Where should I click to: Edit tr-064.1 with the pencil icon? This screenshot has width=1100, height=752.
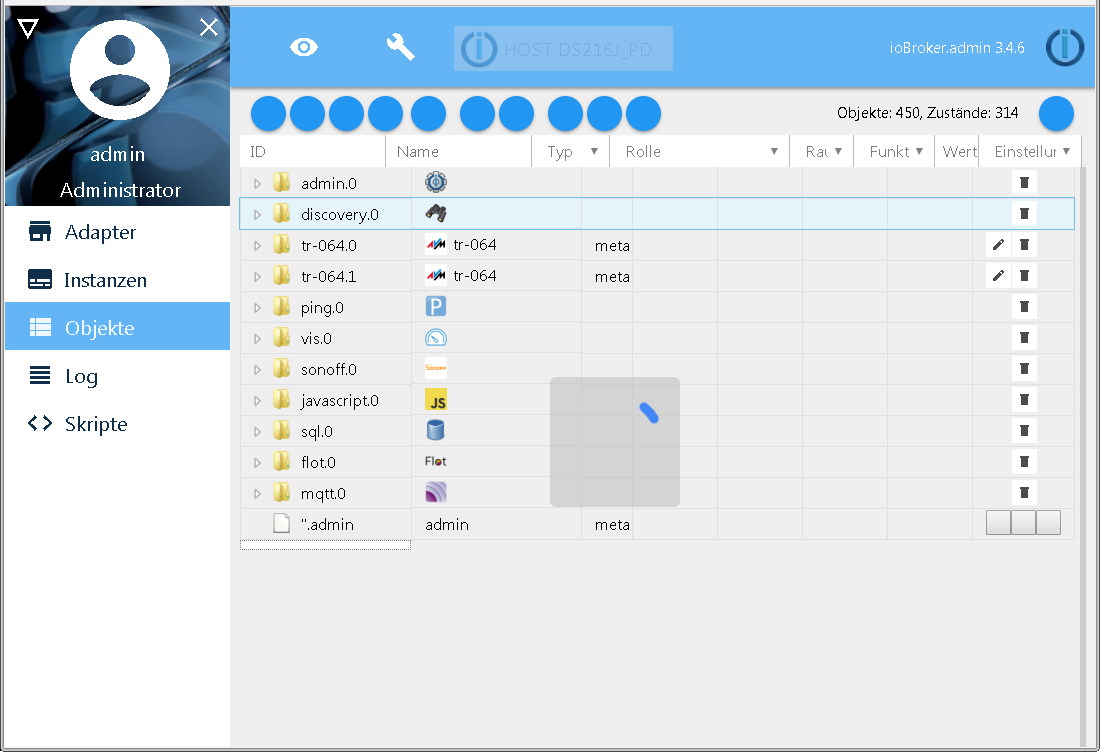pos(998,275)
